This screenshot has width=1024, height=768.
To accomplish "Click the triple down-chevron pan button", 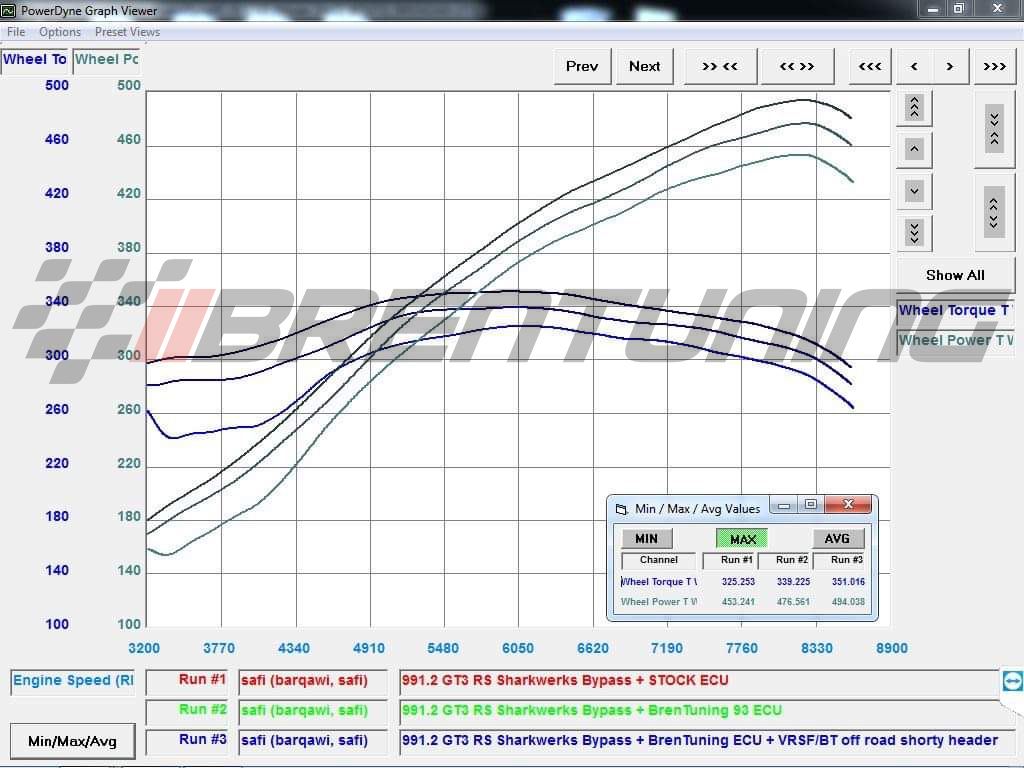I will click(x=914, y=232).
